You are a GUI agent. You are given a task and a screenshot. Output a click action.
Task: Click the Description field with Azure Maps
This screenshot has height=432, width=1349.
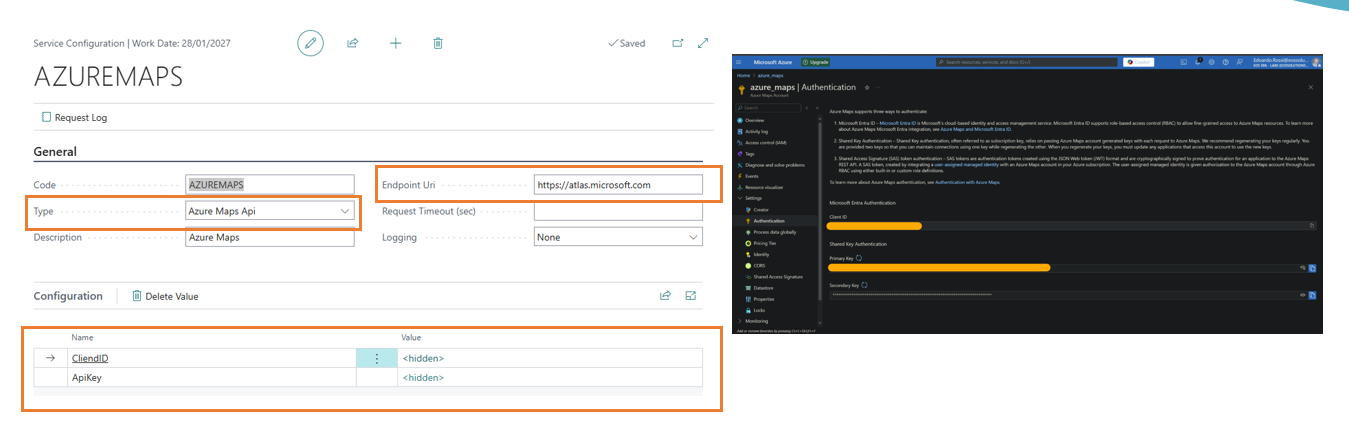270,237
